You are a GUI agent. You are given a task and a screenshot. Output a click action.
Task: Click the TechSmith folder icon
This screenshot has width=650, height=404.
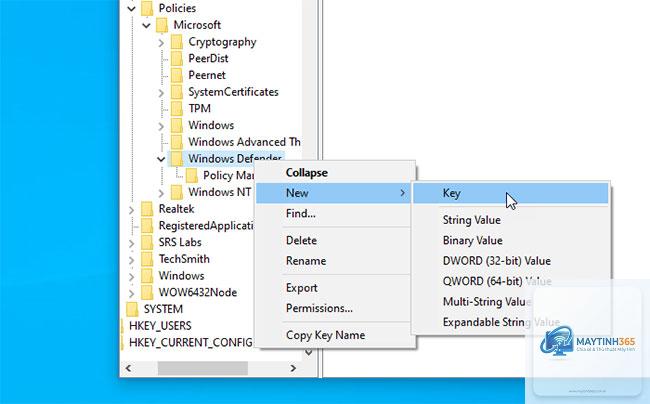click(147, 259)
